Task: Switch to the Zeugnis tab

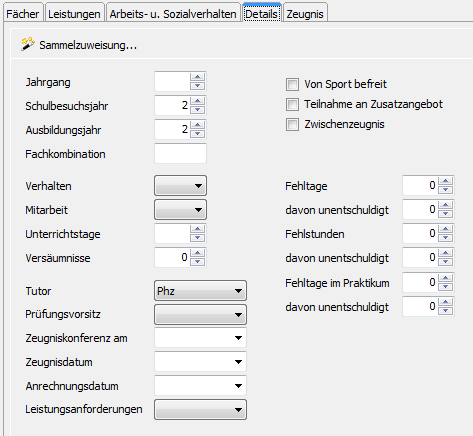Action: 305,14
